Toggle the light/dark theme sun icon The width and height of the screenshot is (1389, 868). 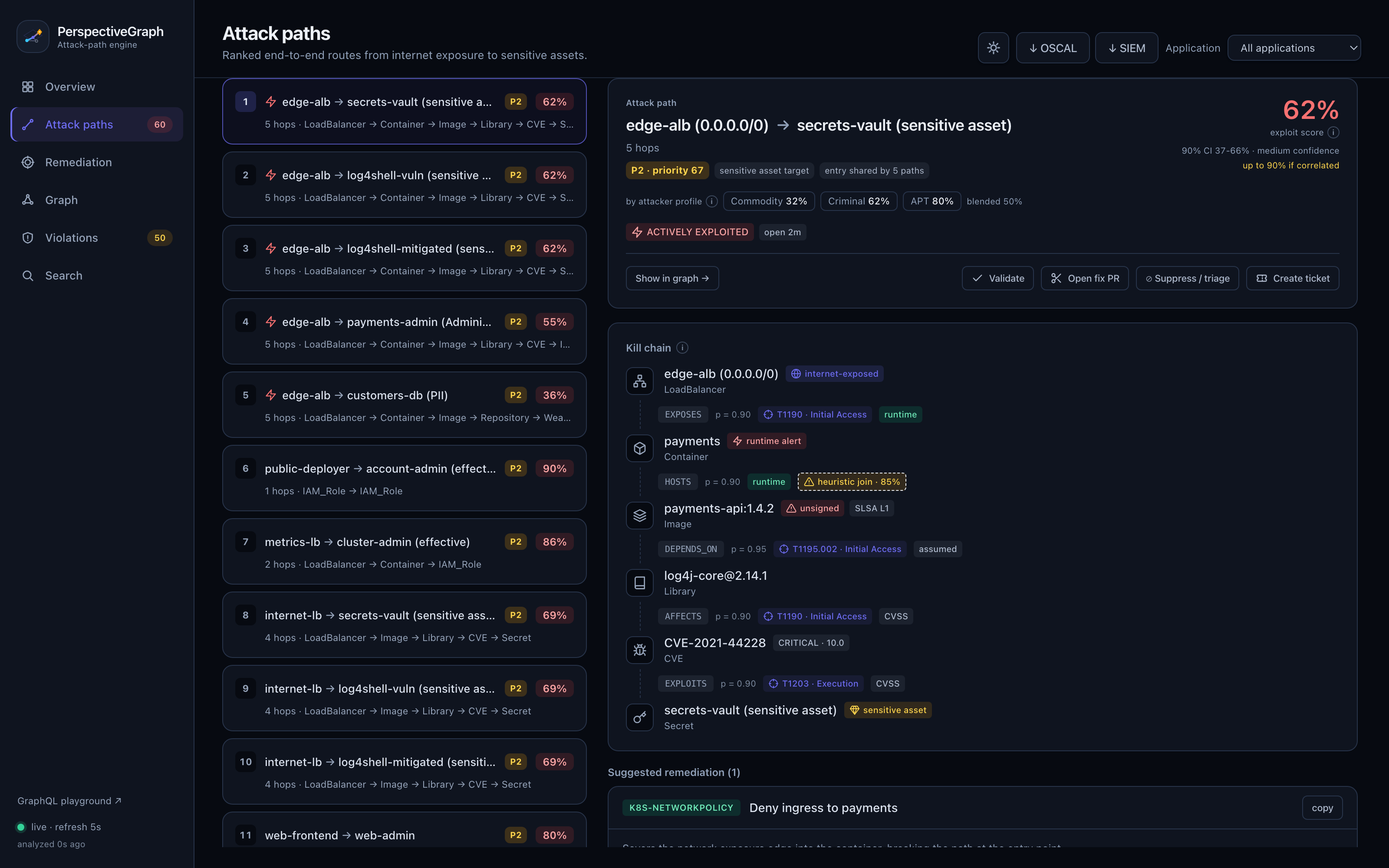pyautogui.click(x=993, y=48)
